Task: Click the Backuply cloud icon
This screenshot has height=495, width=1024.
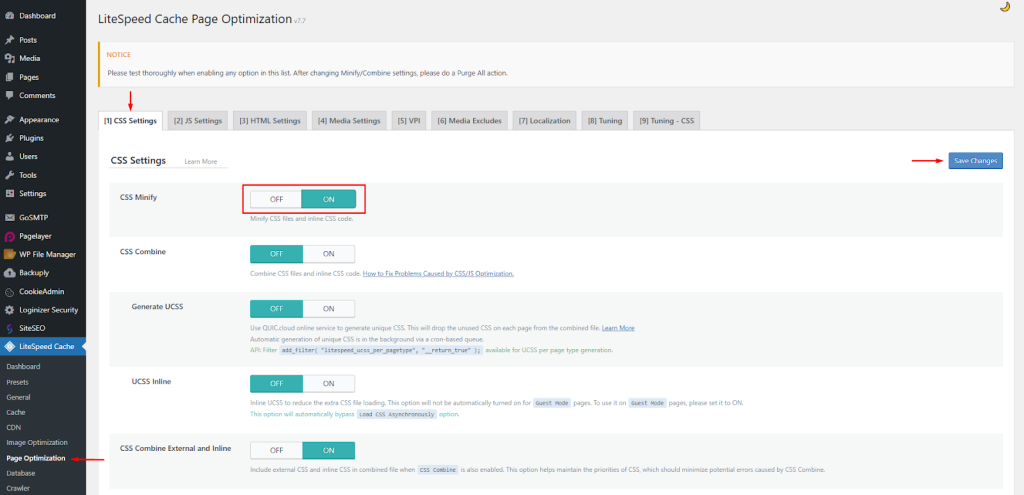Action: 10,272
